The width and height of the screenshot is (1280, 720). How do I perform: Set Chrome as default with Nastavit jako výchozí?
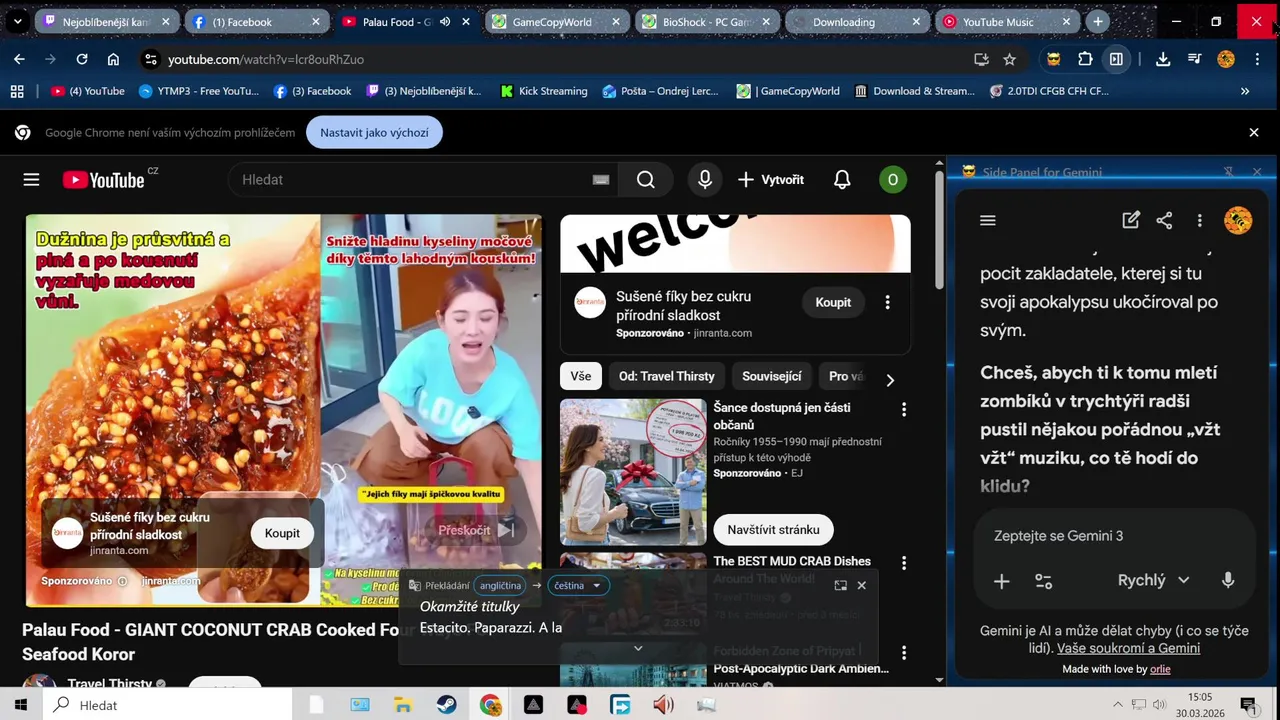point(374,132)
